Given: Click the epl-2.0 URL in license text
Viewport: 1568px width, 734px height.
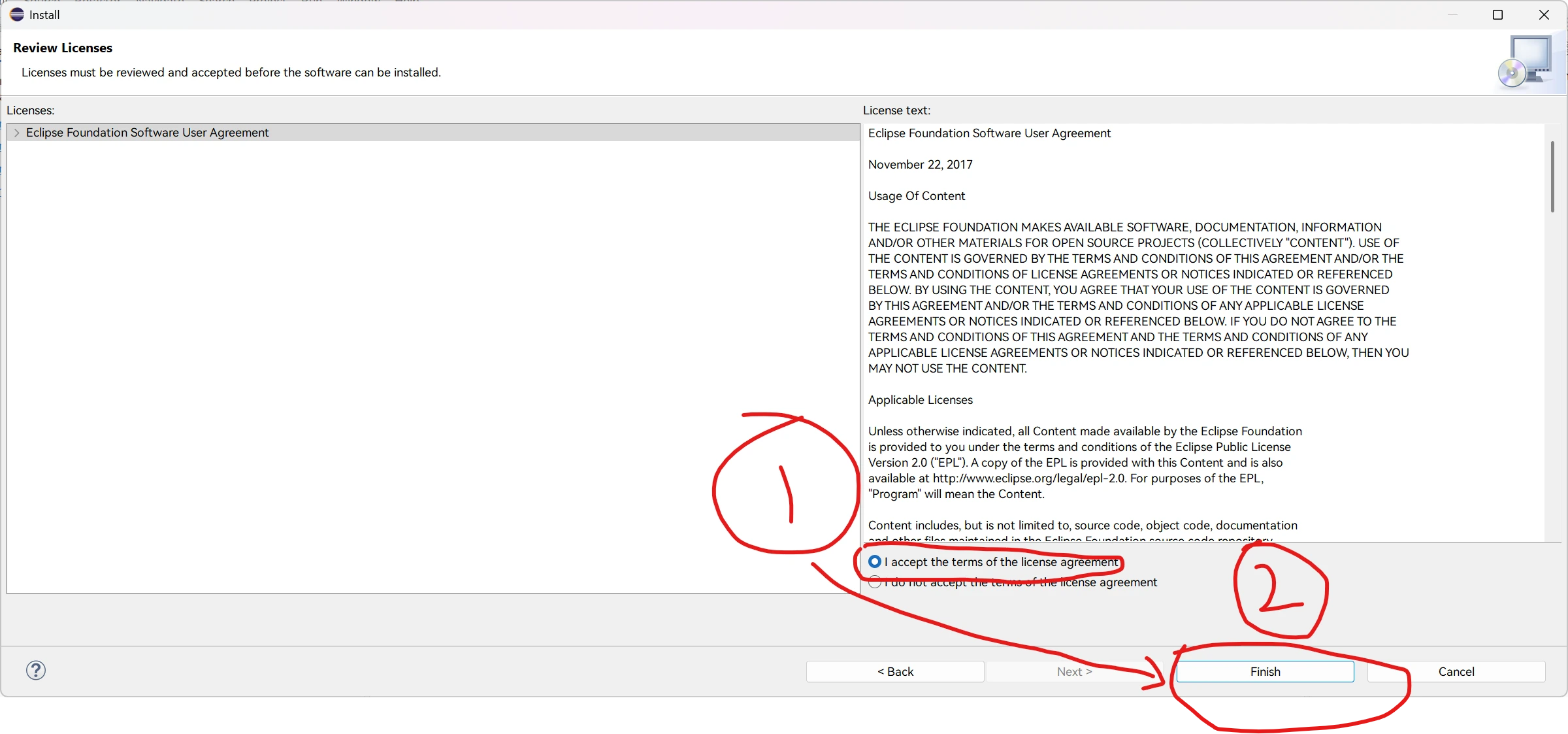Looking at the screenshot, I should [1029, 478].
